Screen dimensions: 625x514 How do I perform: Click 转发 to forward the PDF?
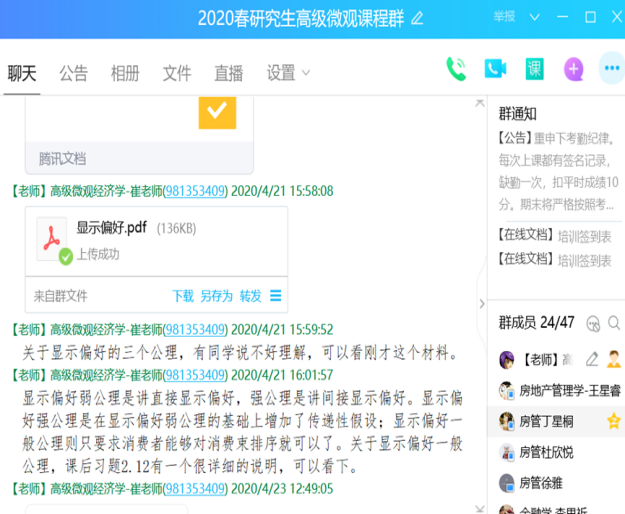tap(250, 296)
